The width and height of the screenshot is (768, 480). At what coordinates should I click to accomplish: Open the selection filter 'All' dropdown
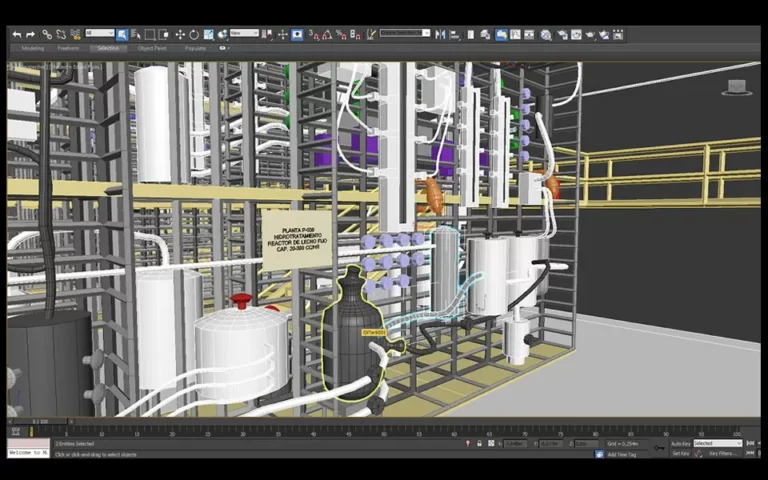[98, 34]
